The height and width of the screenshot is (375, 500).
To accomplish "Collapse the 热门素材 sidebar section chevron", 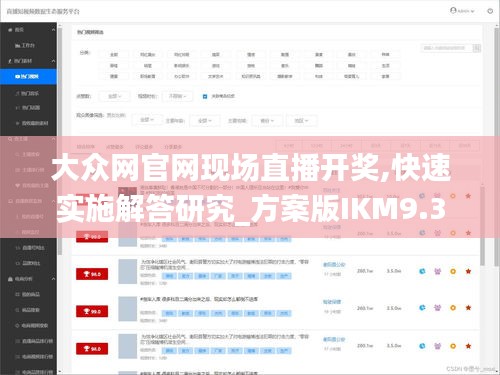I will click(53, 61).
